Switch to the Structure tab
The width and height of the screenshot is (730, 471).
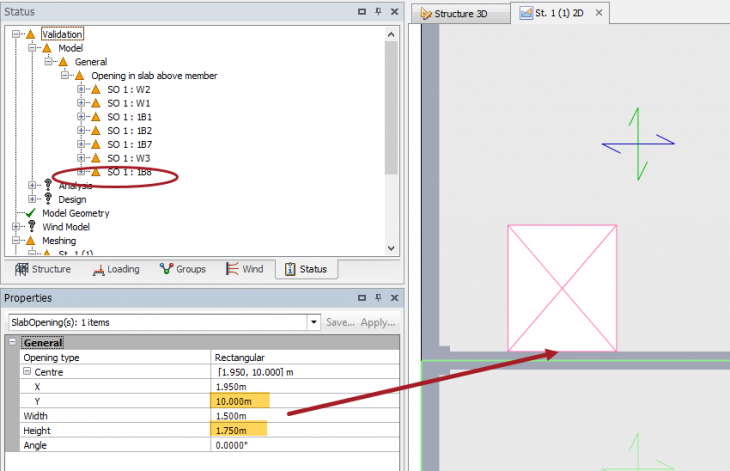42,269
